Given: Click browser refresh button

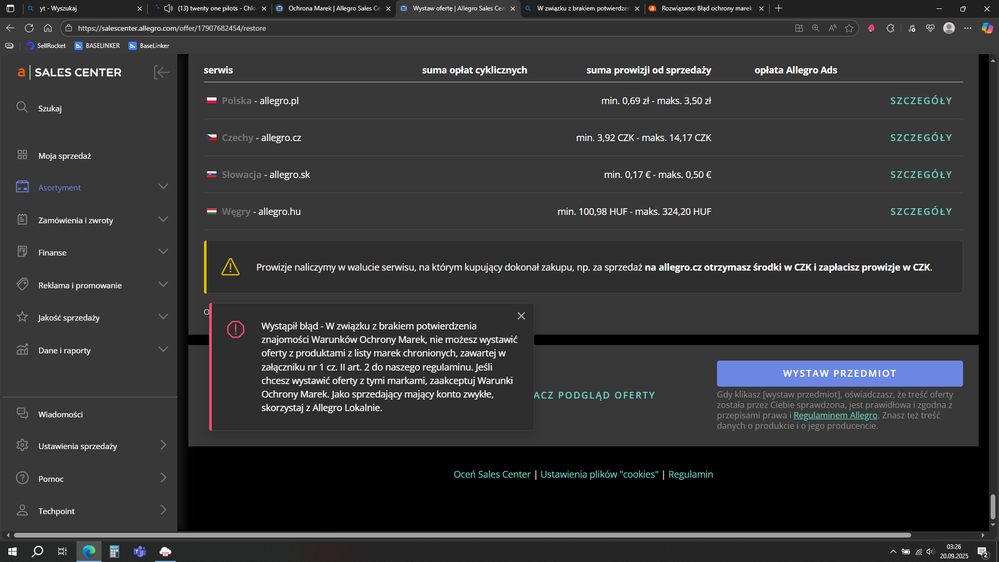Looking at the screenshot, I should click(x=29, y=28).
